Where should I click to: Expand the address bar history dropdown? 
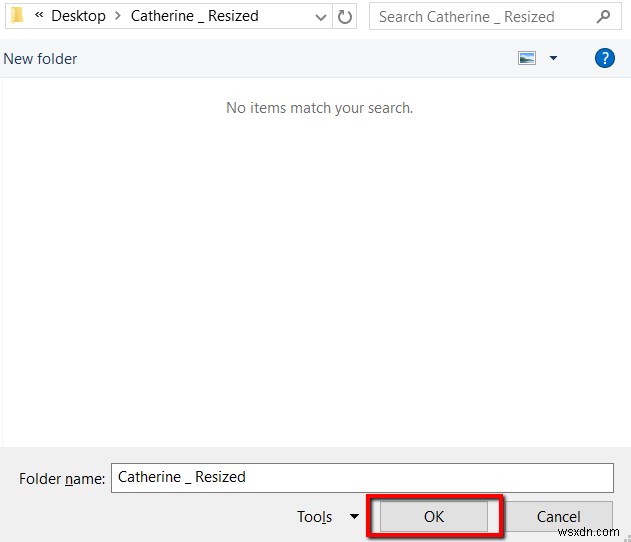click(321, 17)
